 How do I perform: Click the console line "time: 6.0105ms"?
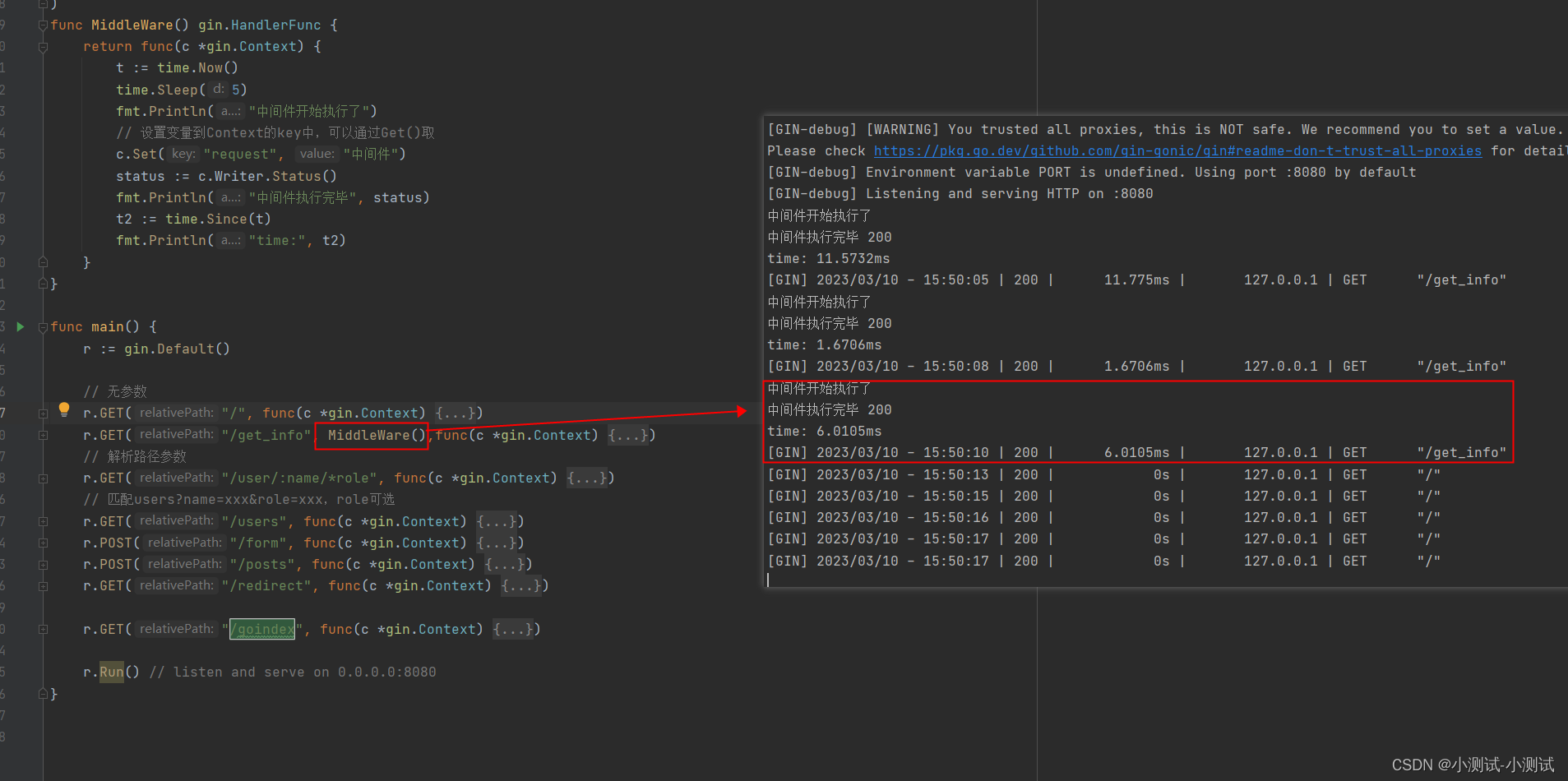(x=825, y=431)
